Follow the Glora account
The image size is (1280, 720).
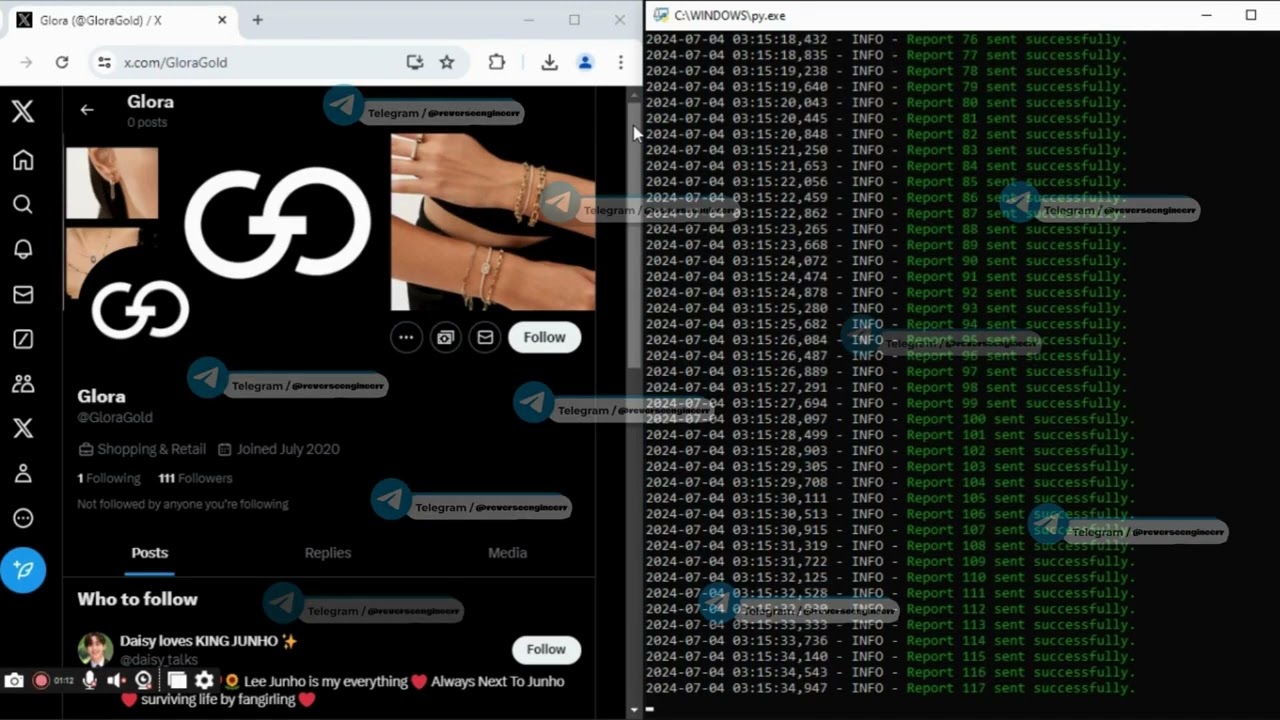[544, 337]
